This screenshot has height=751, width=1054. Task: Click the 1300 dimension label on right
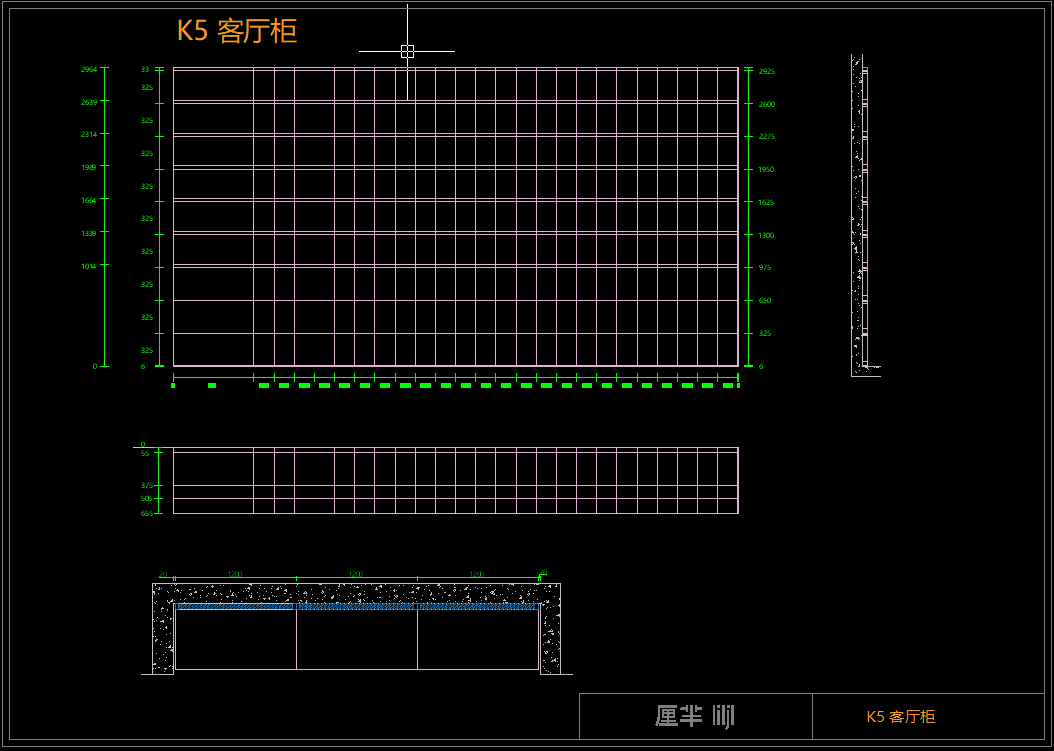[766, 236]
